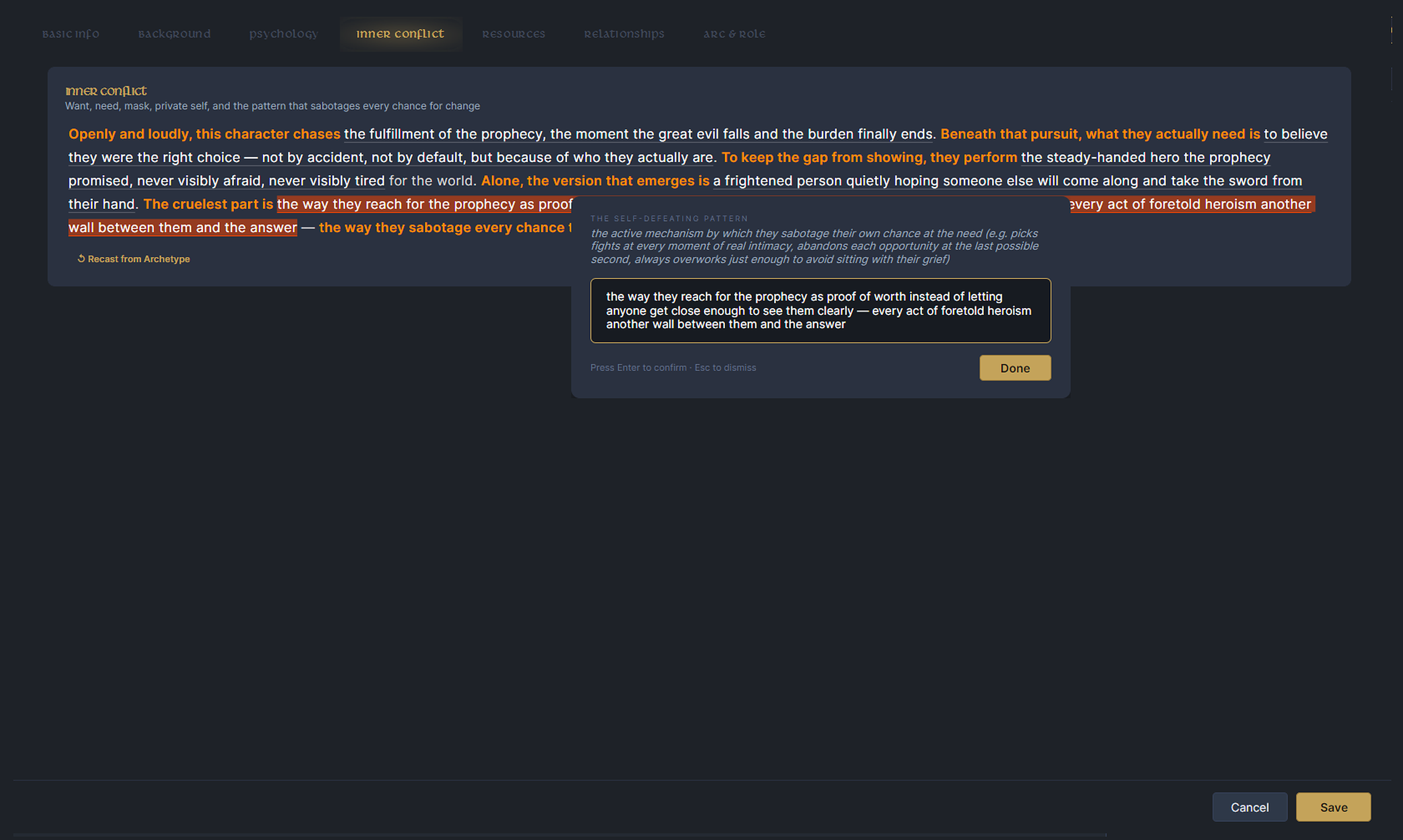Go to the Resources tab

513,34
